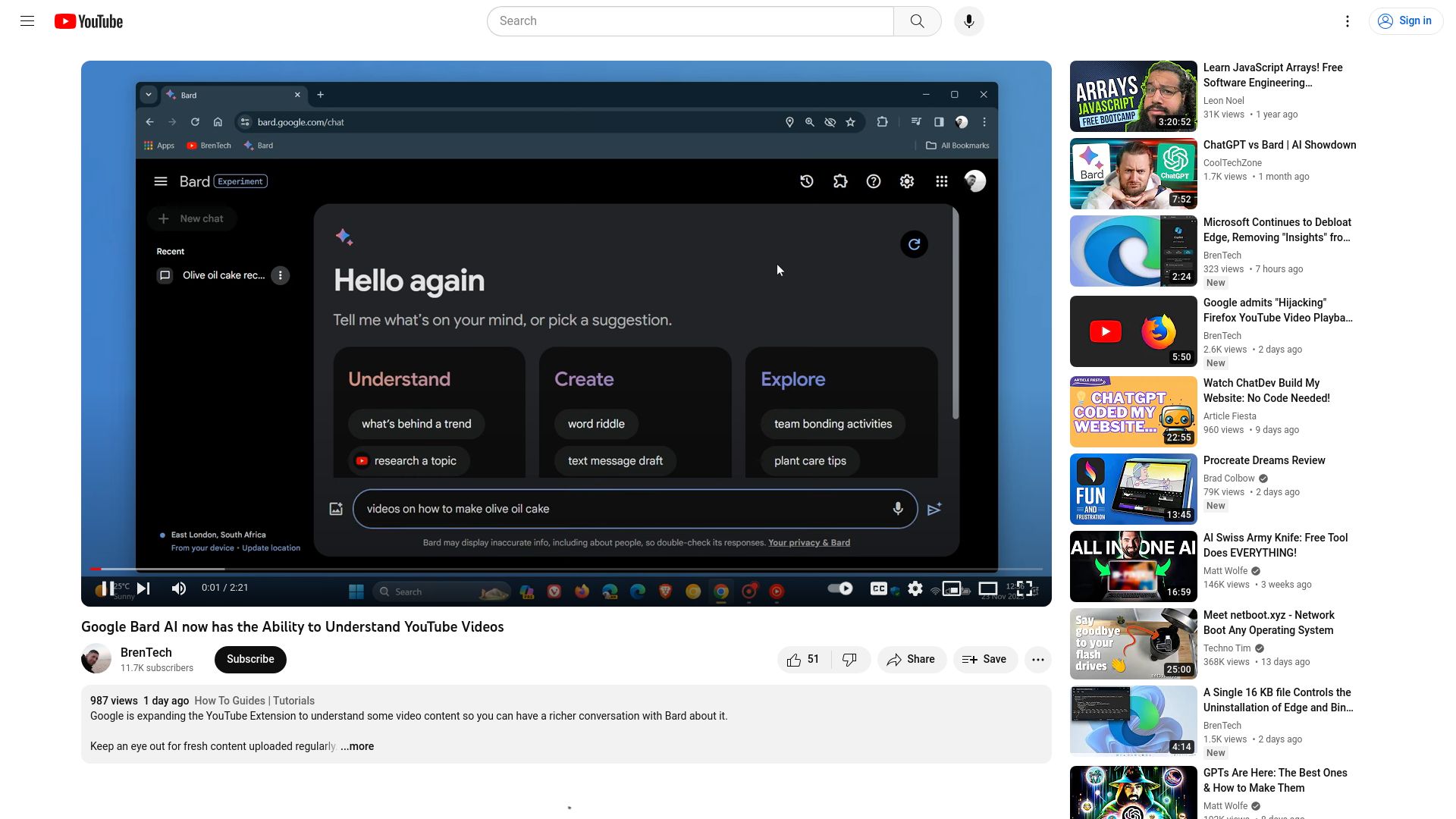1456x819 pixels.
Task: Open the BrenTech channel name link
Action: tap(146, 653)
